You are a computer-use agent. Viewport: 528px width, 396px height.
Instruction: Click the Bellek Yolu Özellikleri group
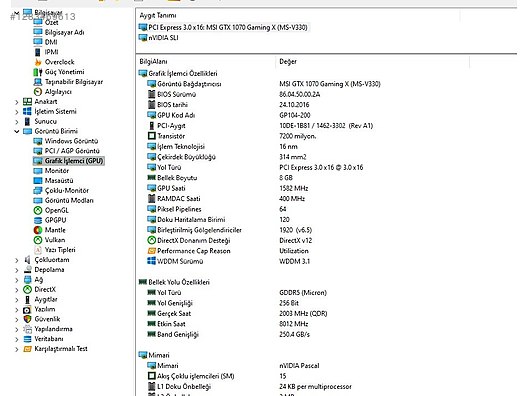(179, 282)
